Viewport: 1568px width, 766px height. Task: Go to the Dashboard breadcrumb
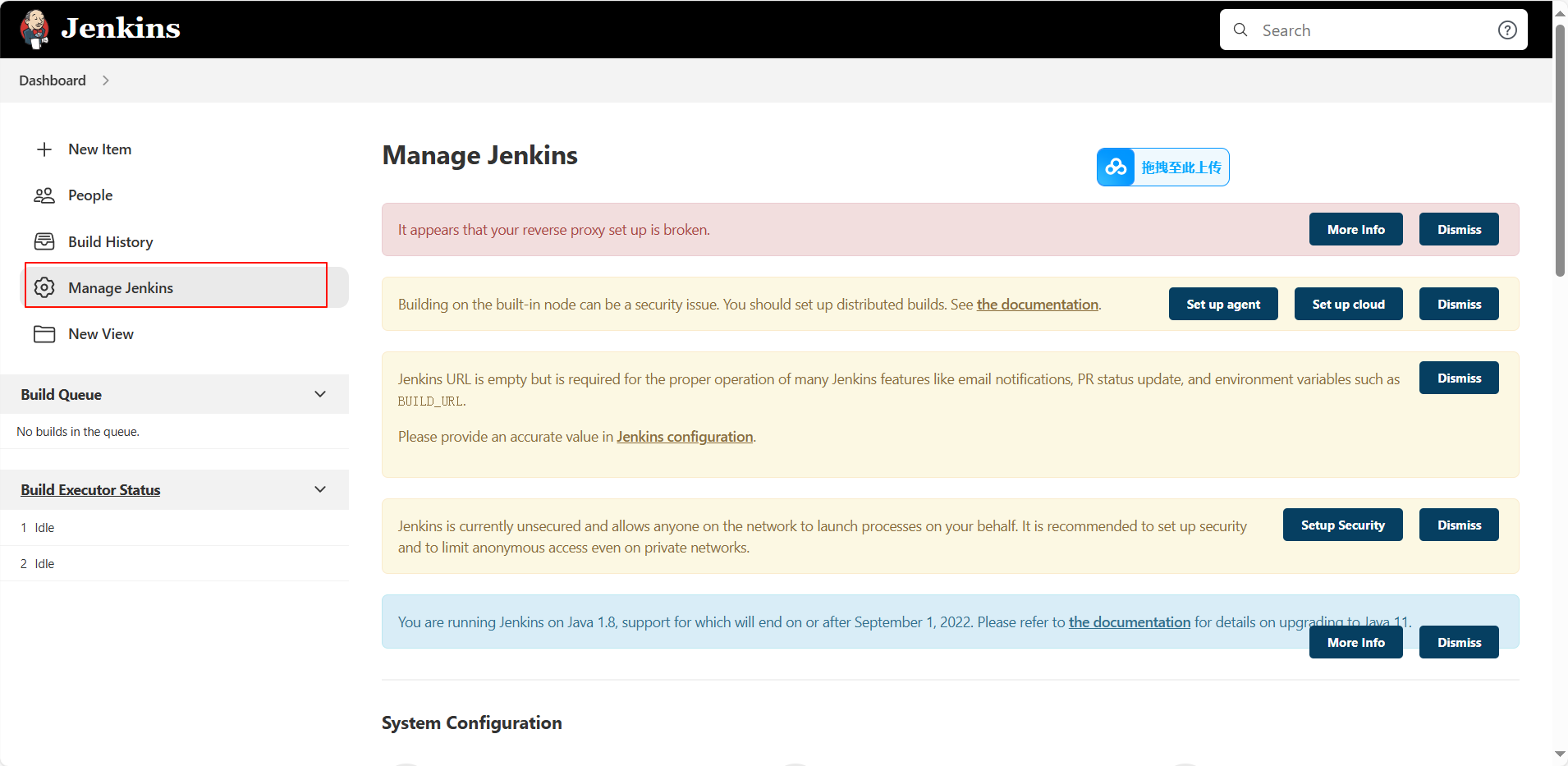pyautogui.click(x=53, y=80)
